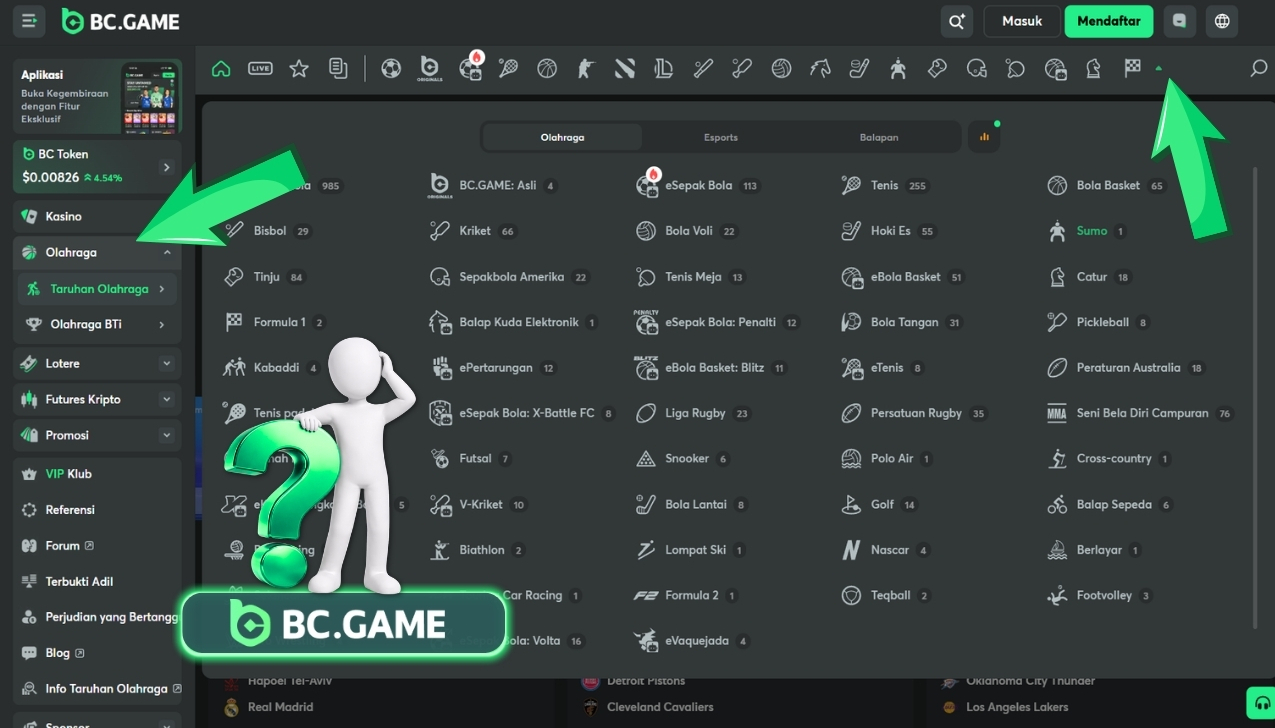Expand the BC Token price chevron

coord(166,167)
